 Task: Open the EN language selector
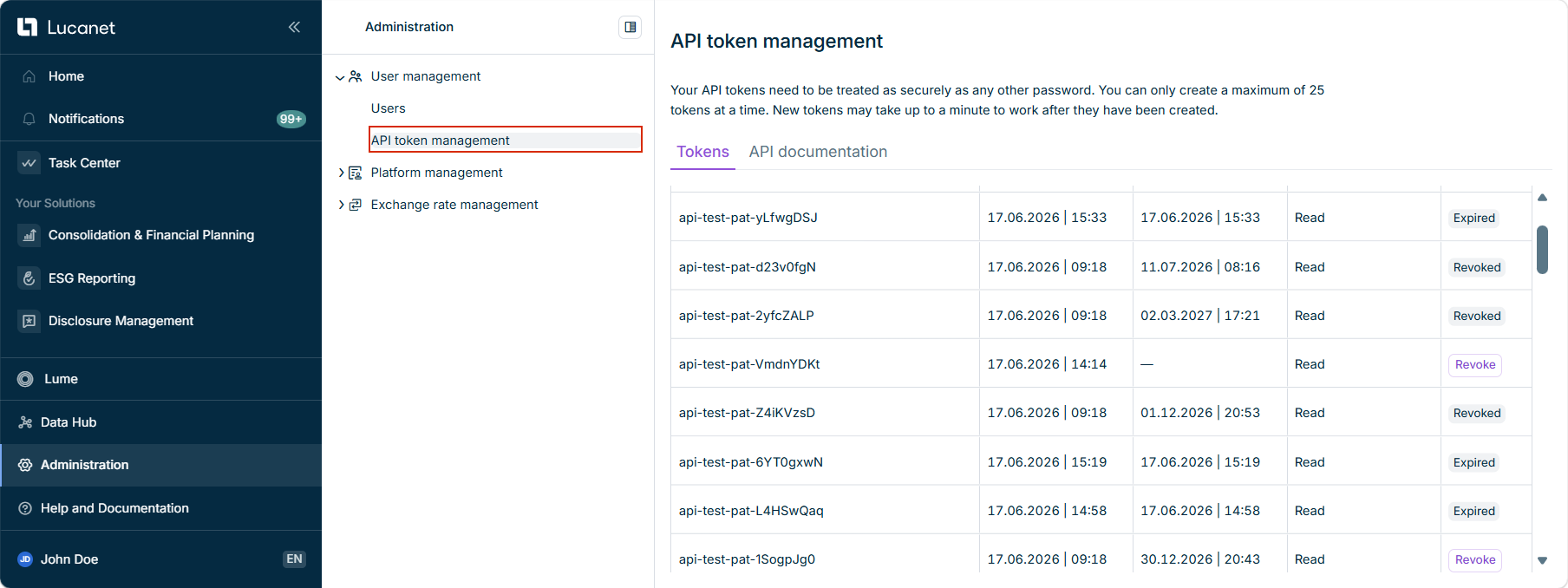point(294,559)
